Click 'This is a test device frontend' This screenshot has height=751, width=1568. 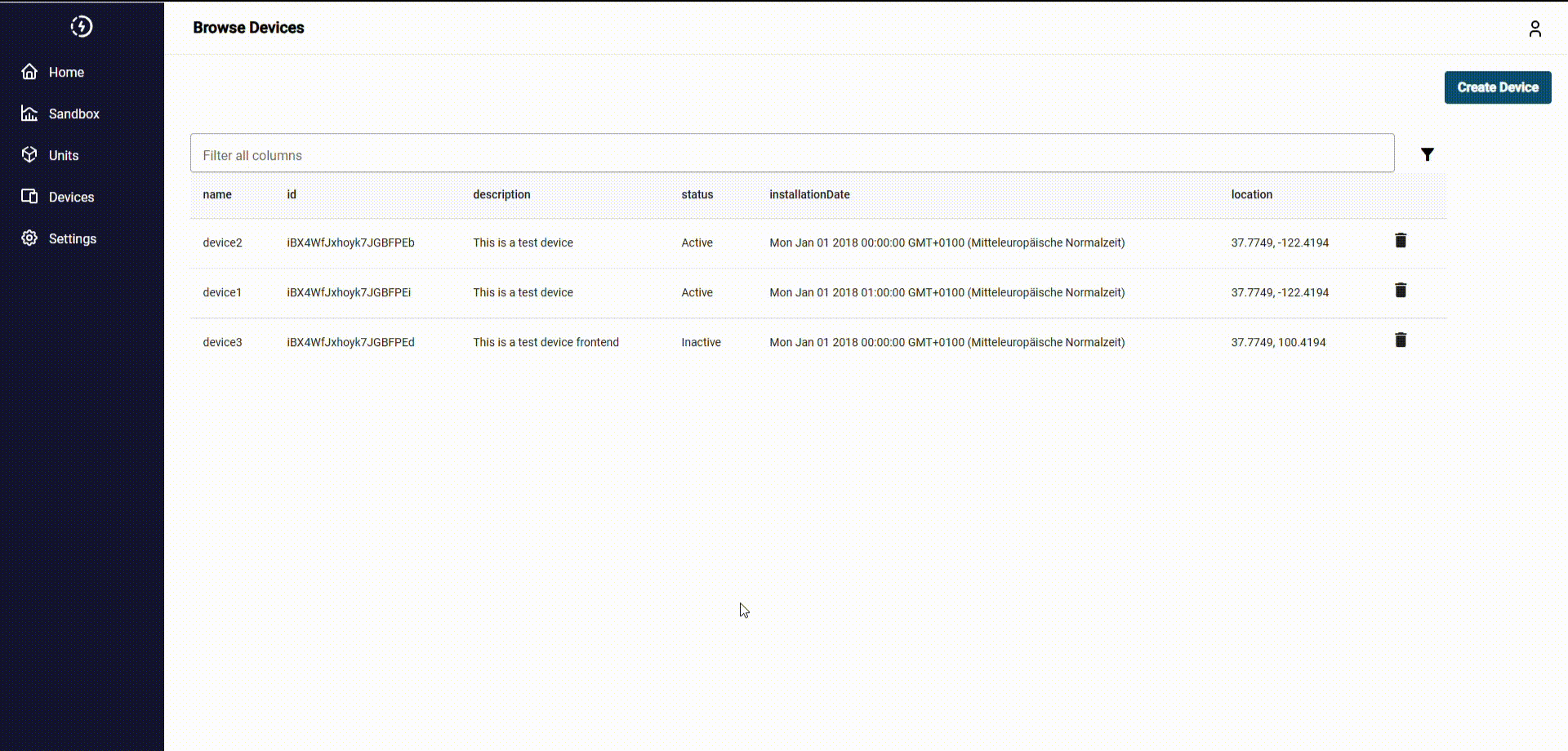(x=546, y=342)
